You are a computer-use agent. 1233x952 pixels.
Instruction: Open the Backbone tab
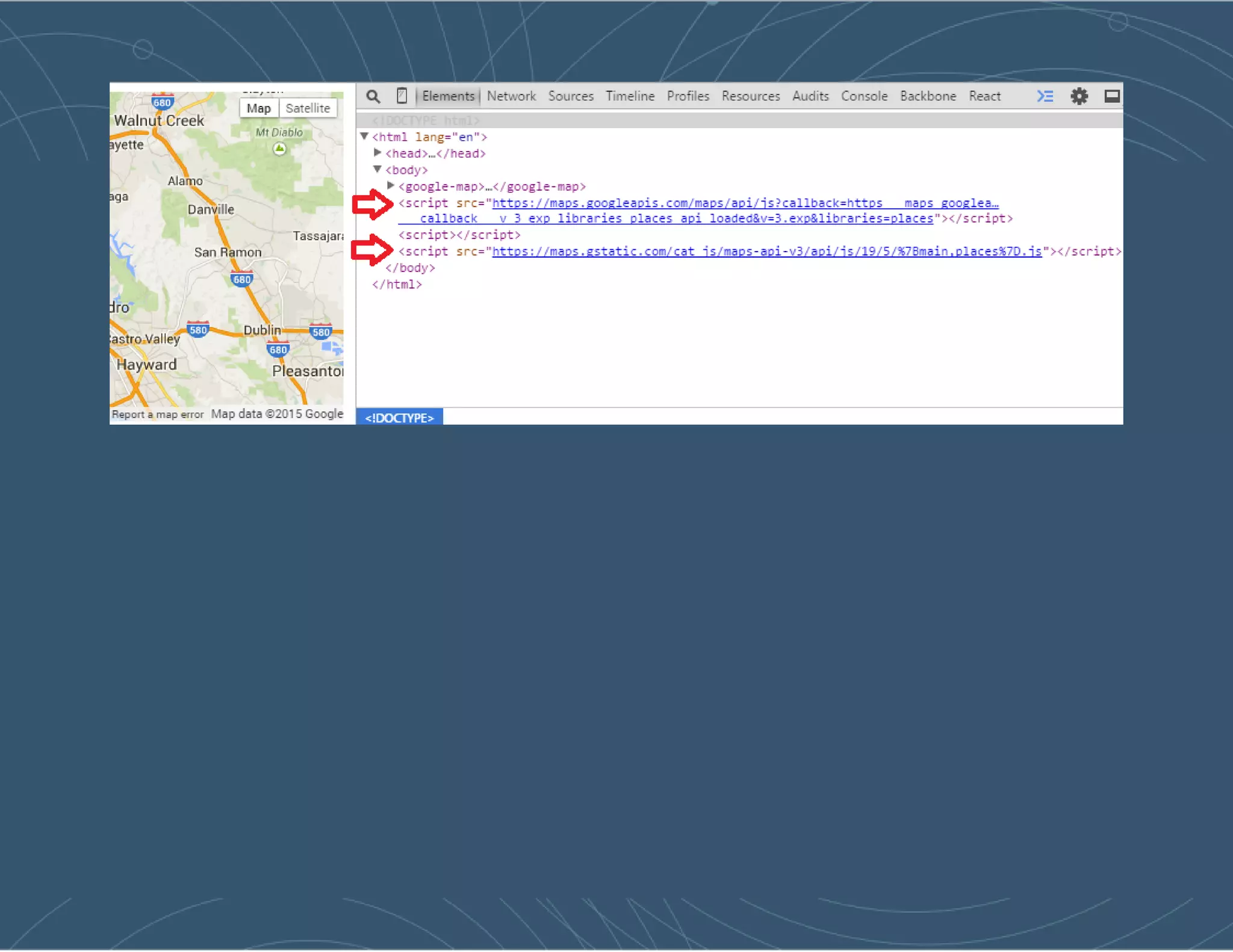pos(928,96)
